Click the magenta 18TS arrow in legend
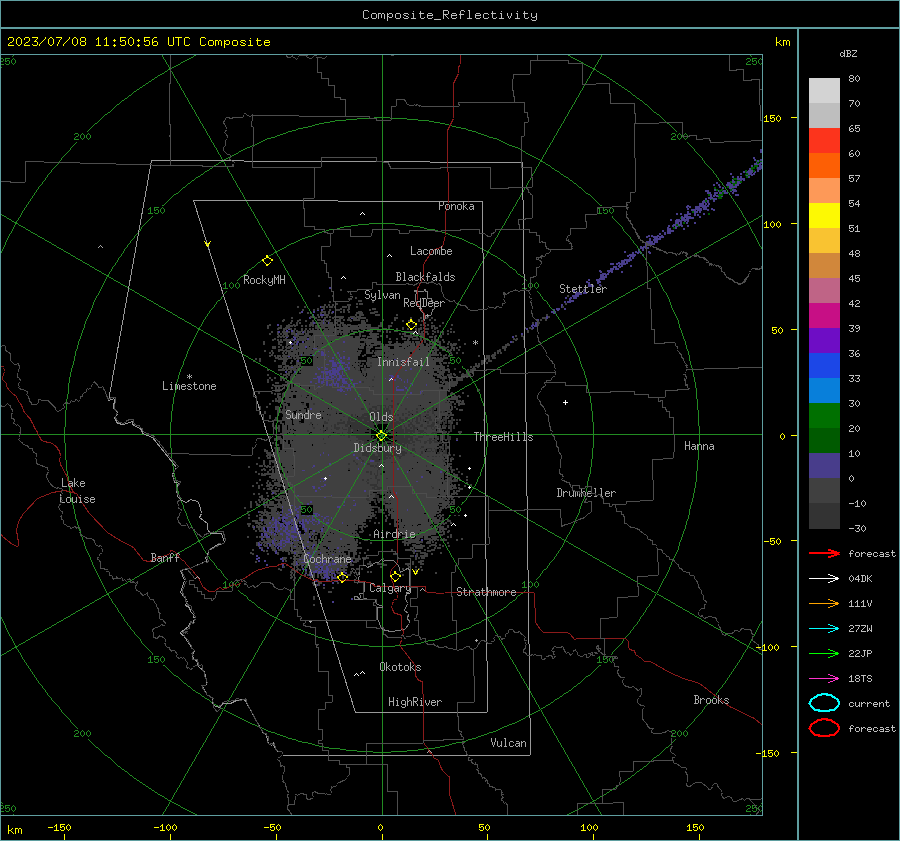This screenshot has height=841, width=900. (x=824, y=678)
